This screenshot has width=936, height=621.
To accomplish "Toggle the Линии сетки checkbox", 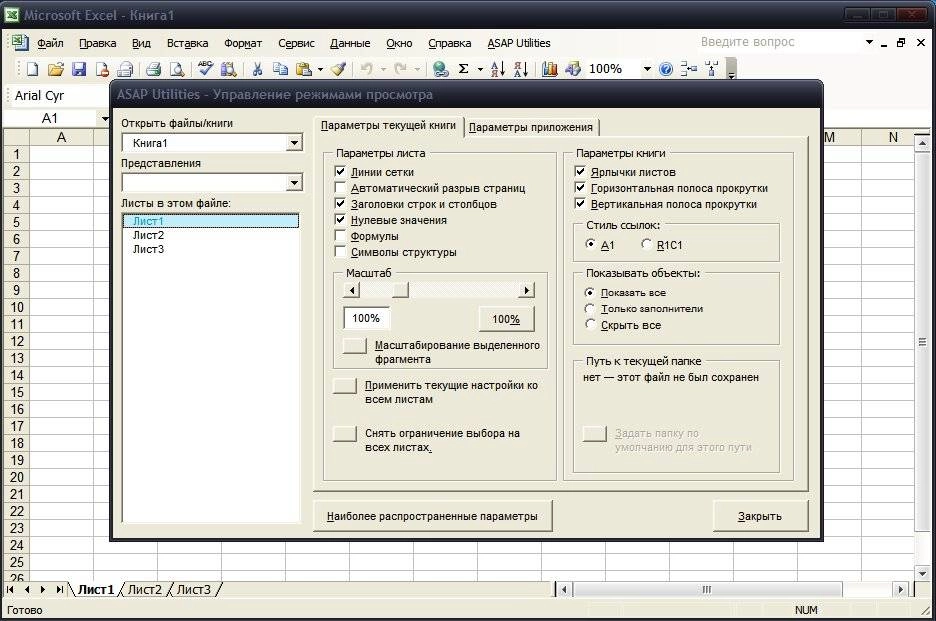I will [x=340, y=171].
